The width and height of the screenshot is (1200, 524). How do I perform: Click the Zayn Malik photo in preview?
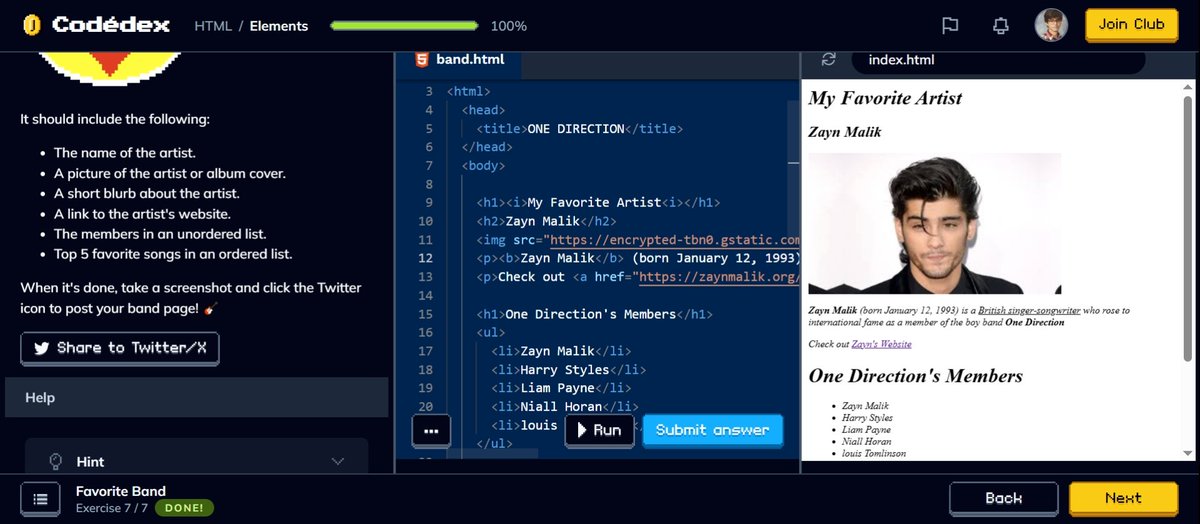click(934, 223)
